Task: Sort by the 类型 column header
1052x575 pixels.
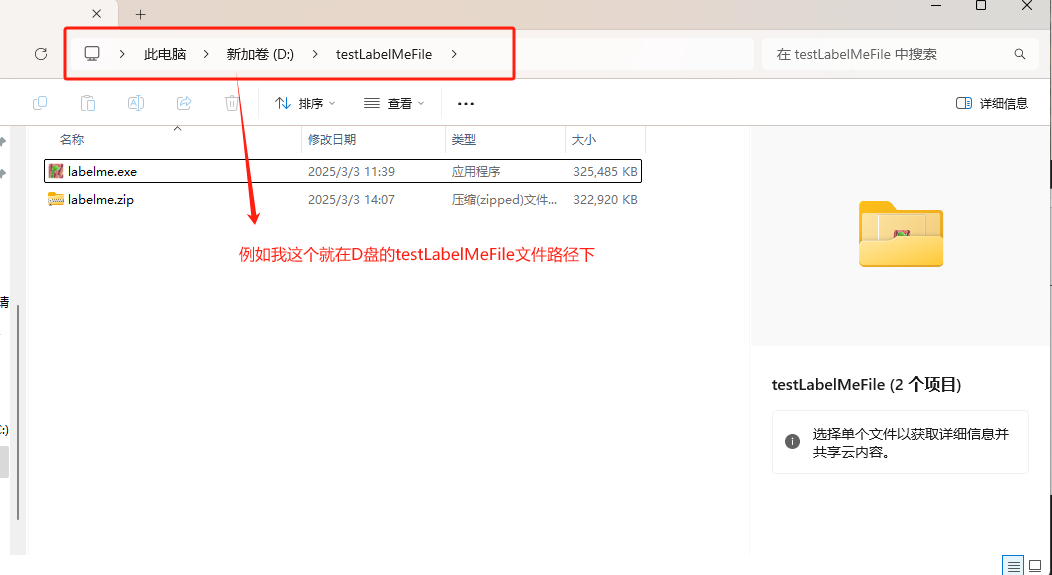Action: 464,140
